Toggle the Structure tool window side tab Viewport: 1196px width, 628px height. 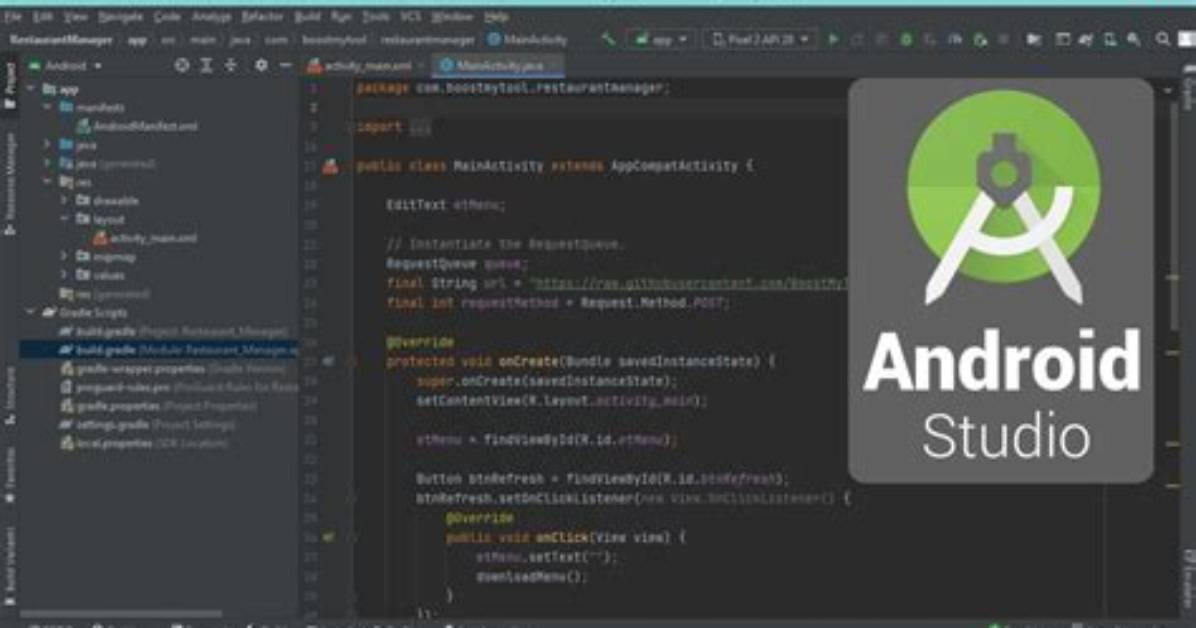(x=10, y=395)
